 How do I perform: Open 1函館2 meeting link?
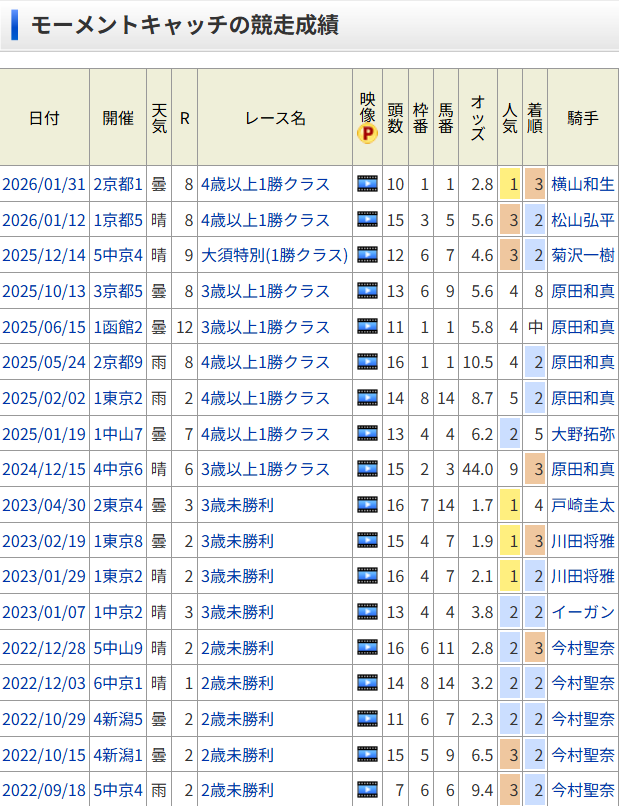point(118,327)
